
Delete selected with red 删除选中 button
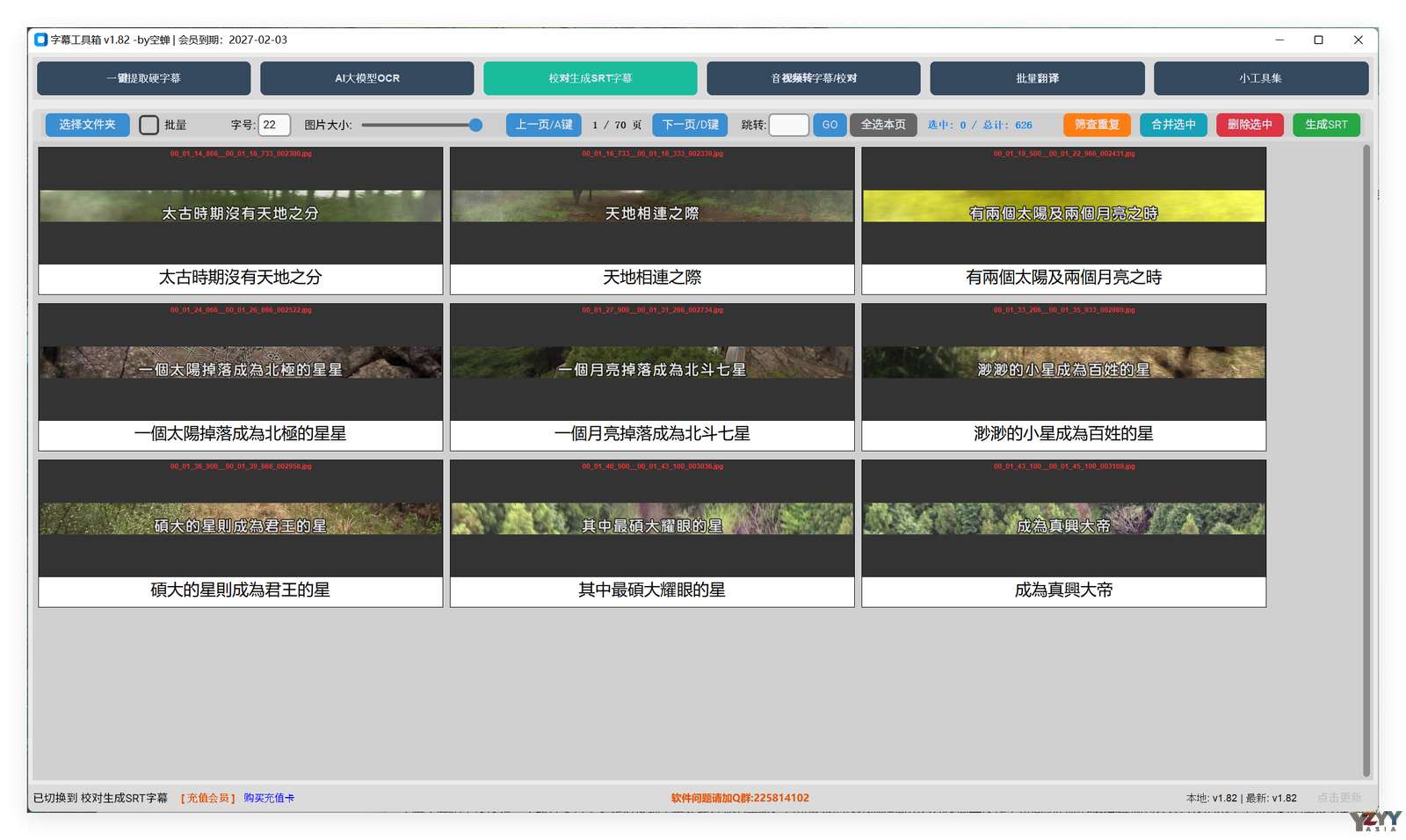(x=1250, y=125)
